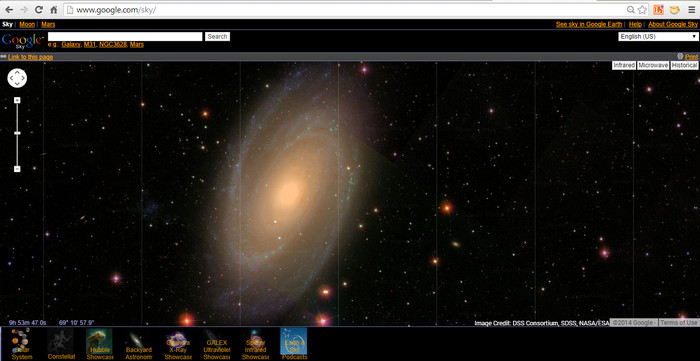This screenshot has width=700, height=361.
Task: Try the Galaxy example search link
Action: (x=71, y=45)
